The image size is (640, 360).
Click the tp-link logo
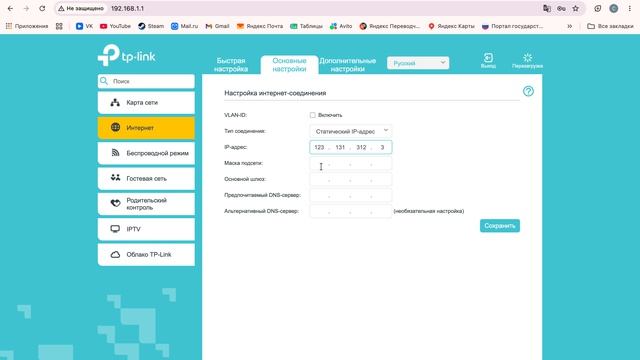[127, 55]
